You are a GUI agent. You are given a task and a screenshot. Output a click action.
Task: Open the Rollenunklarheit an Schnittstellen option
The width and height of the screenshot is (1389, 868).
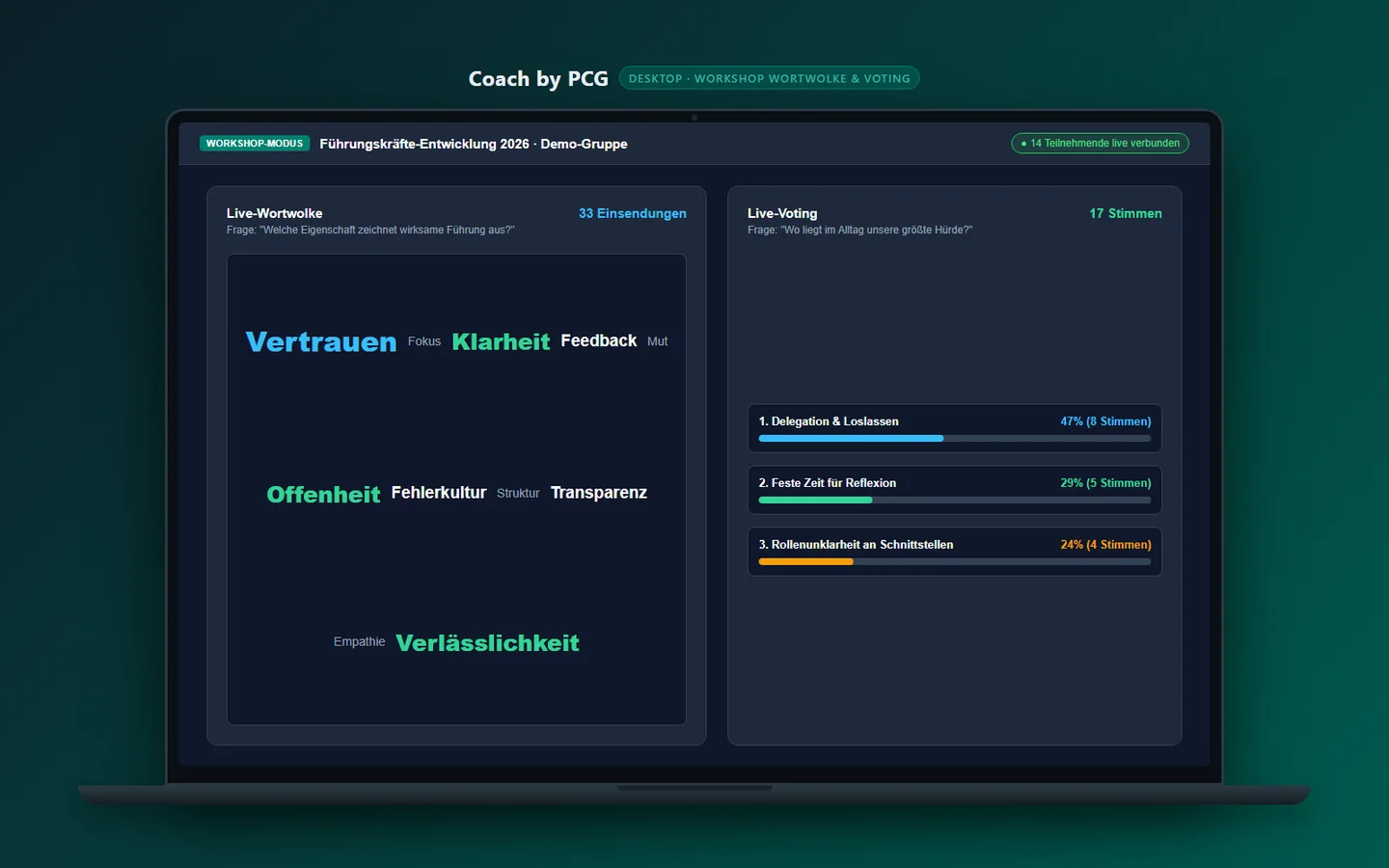955,552
